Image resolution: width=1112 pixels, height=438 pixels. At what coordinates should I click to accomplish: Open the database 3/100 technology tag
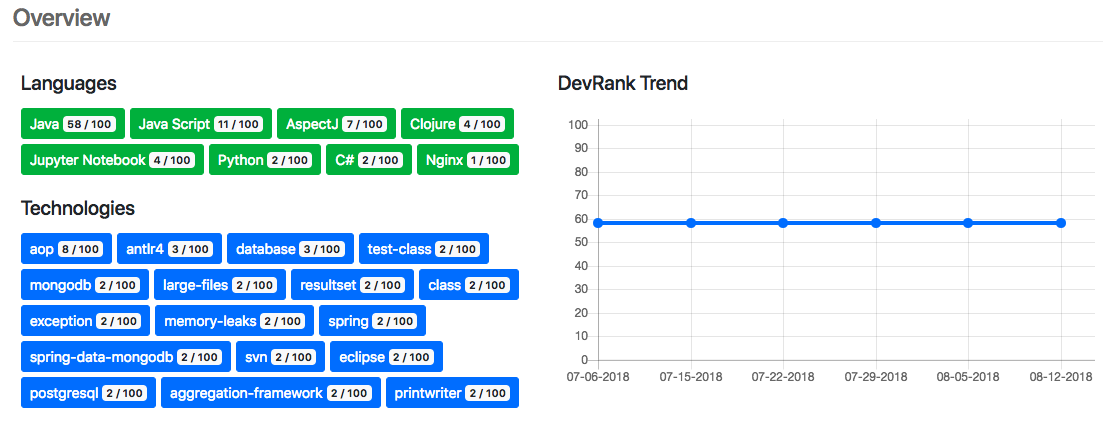[291, 249]
